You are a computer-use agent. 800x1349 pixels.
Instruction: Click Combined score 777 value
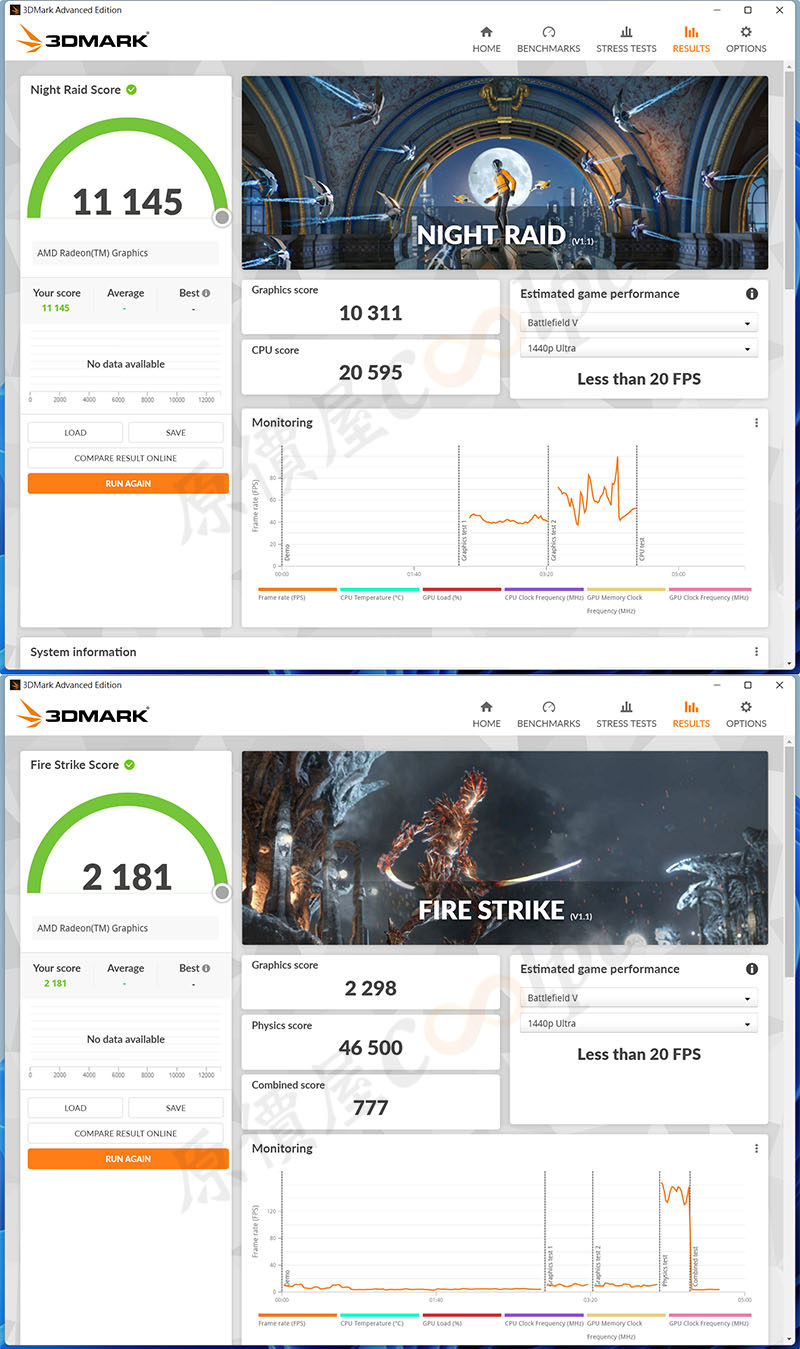370,1108
